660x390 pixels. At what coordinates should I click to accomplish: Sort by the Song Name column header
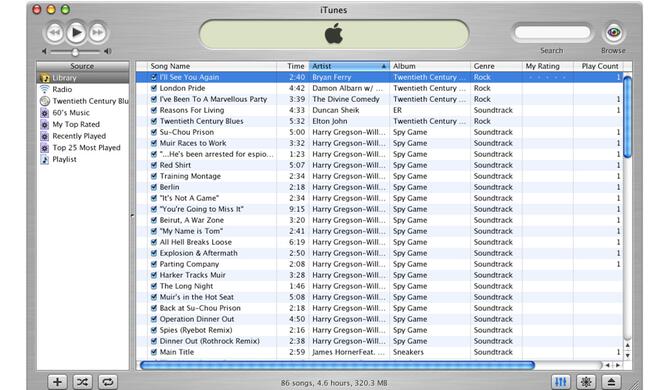pos(212,66)
